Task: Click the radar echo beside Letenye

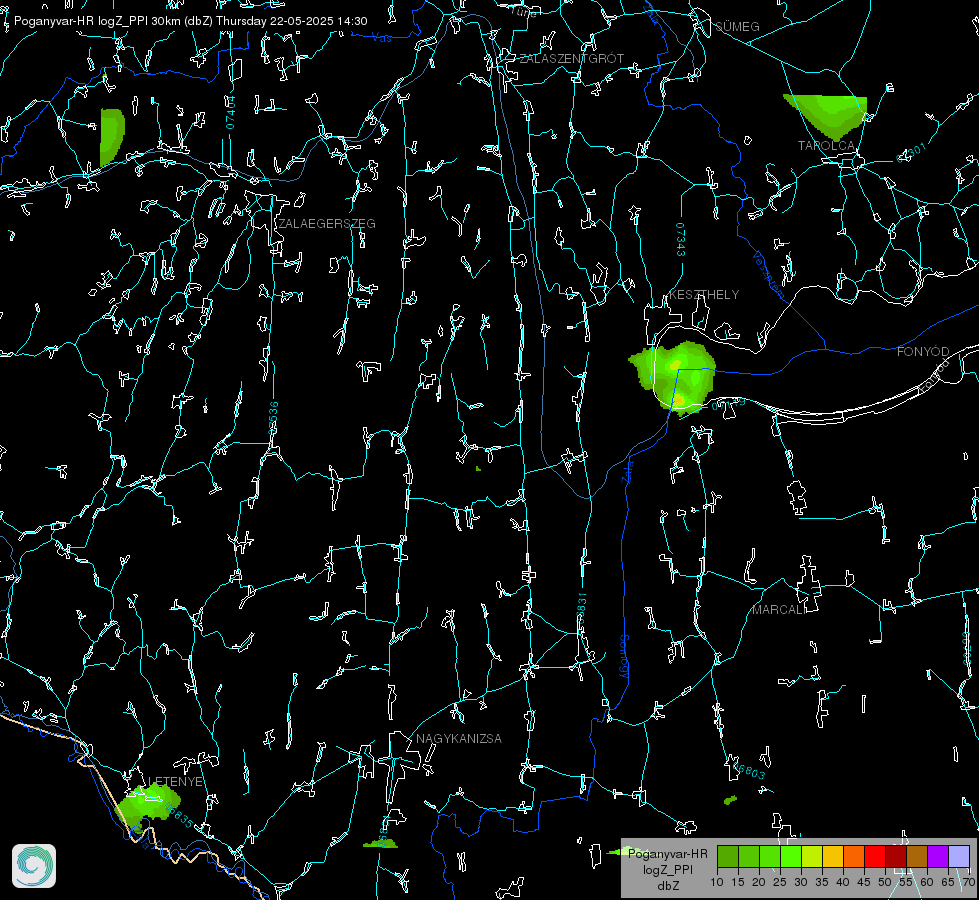Action: pyautogui.click(x=149, y=806)
